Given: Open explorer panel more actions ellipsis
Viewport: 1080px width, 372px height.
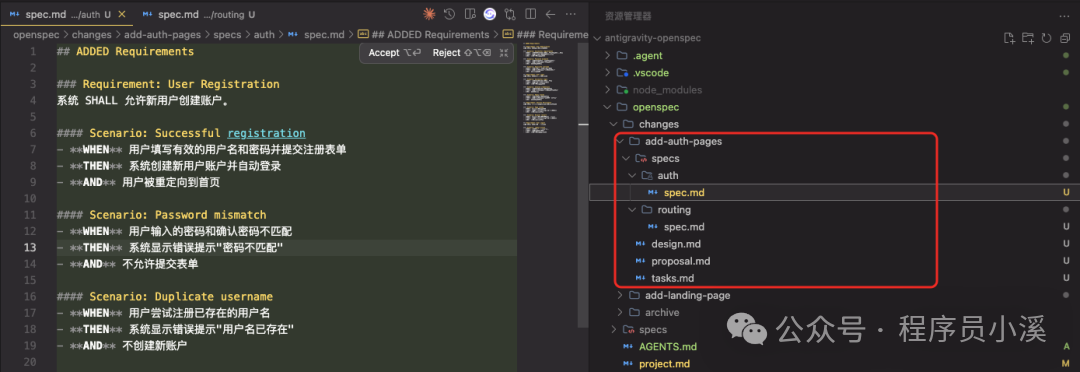Looking at the screenshot, I should (1065, 16).
